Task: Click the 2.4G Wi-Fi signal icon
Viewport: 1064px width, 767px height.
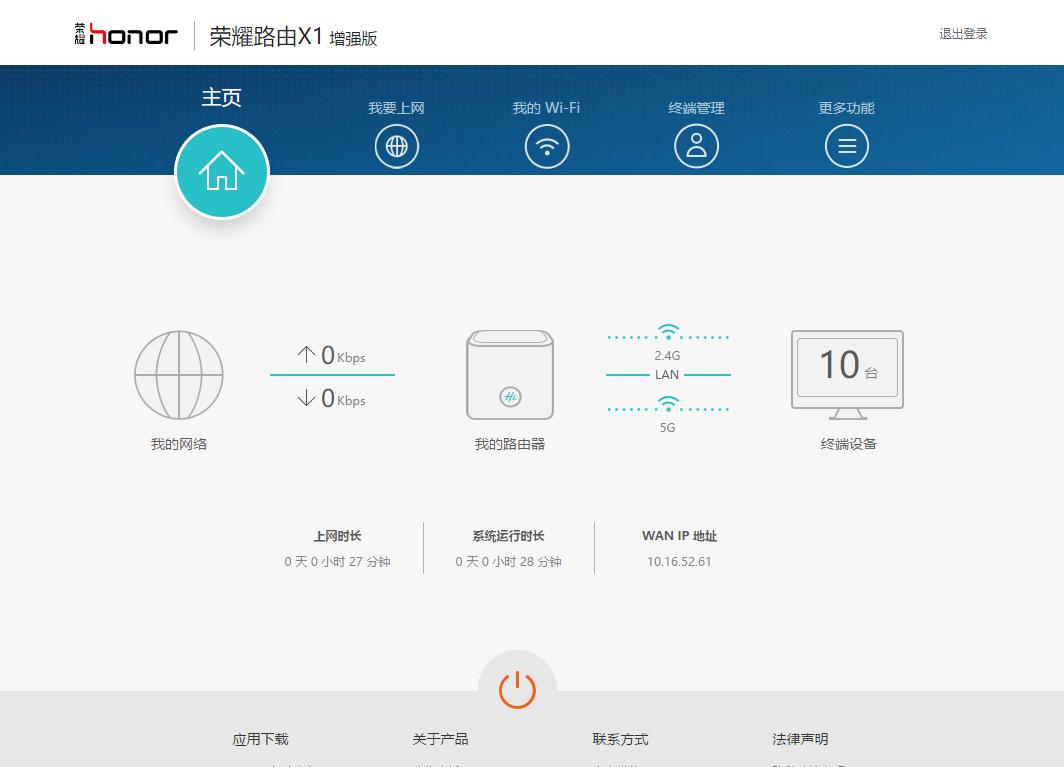Action: click(667, 330)
